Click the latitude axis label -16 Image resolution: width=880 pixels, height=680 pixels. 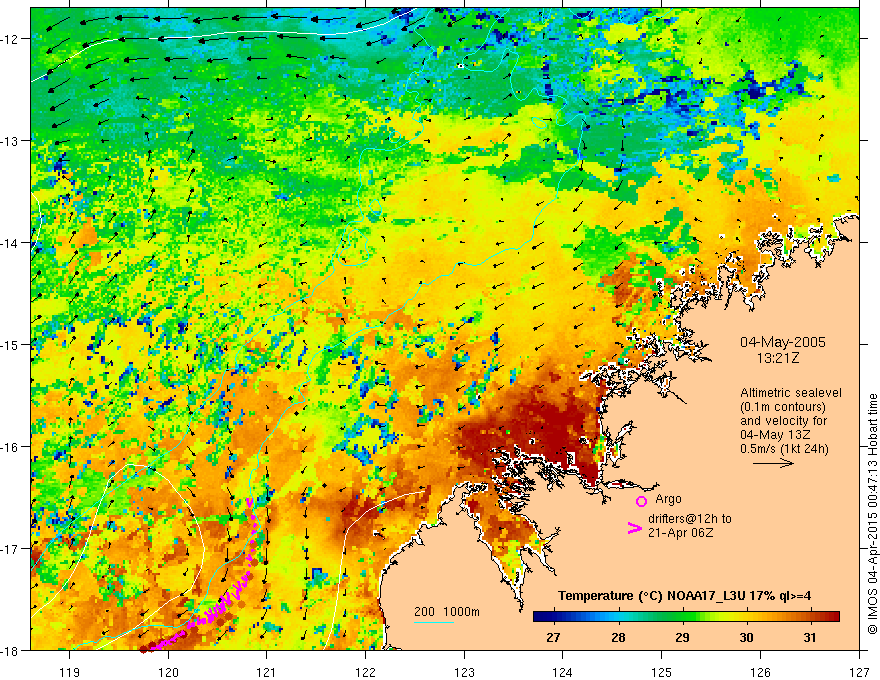point(11,447)
